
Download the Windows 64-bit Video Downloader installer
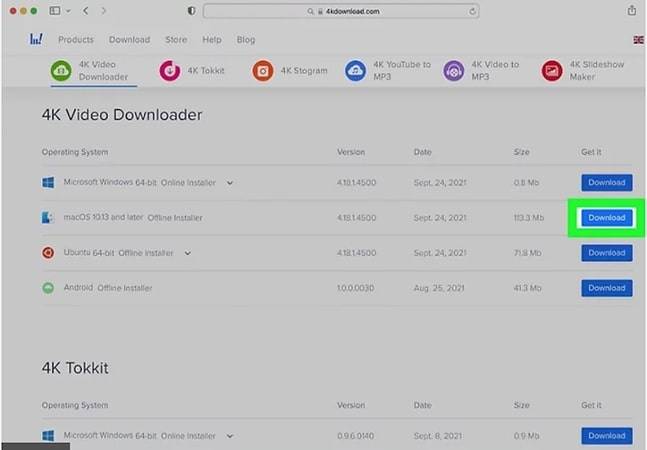pyautogui.click(x=607, y=182)
